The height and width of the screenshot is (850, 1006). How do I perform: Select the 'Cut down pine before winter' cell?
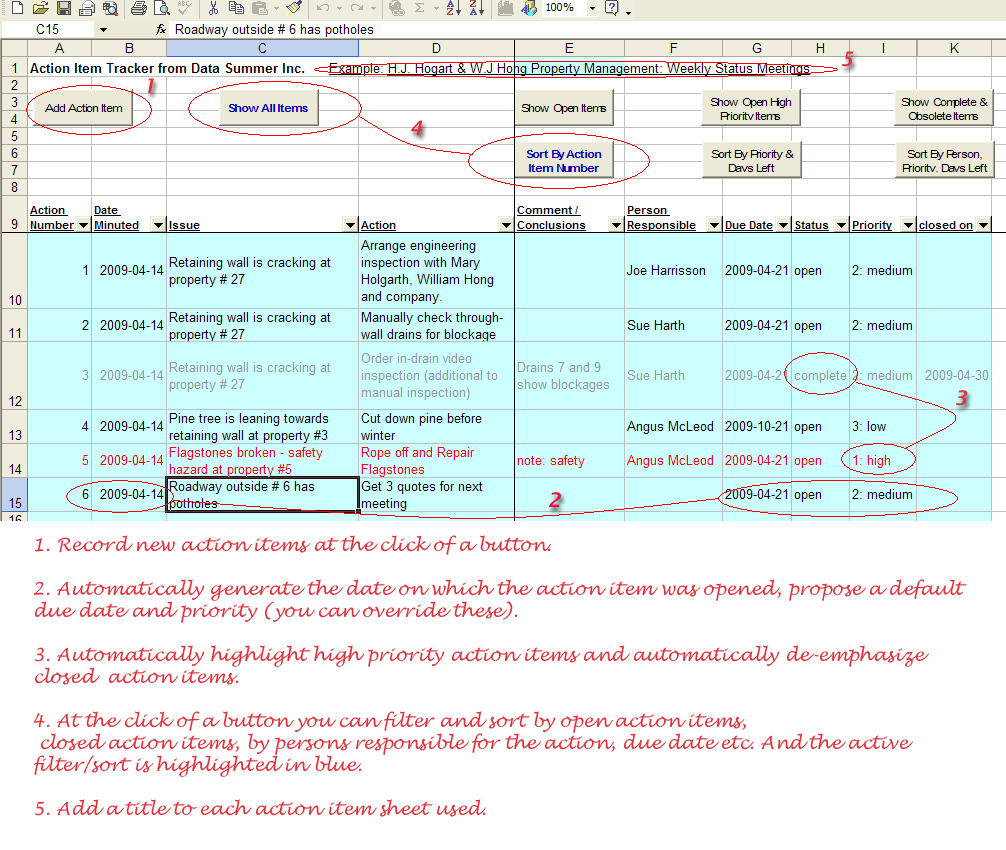(x=436, y=427)
